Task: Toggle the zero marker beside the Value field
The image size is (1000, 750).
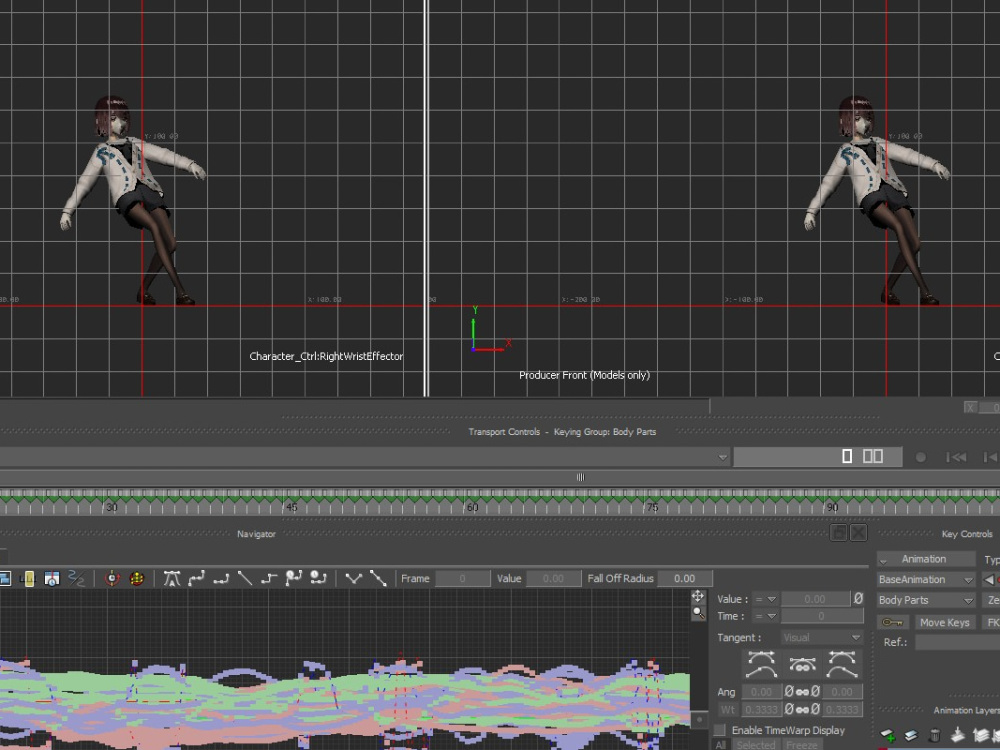Action: click(x=858, y=598)
